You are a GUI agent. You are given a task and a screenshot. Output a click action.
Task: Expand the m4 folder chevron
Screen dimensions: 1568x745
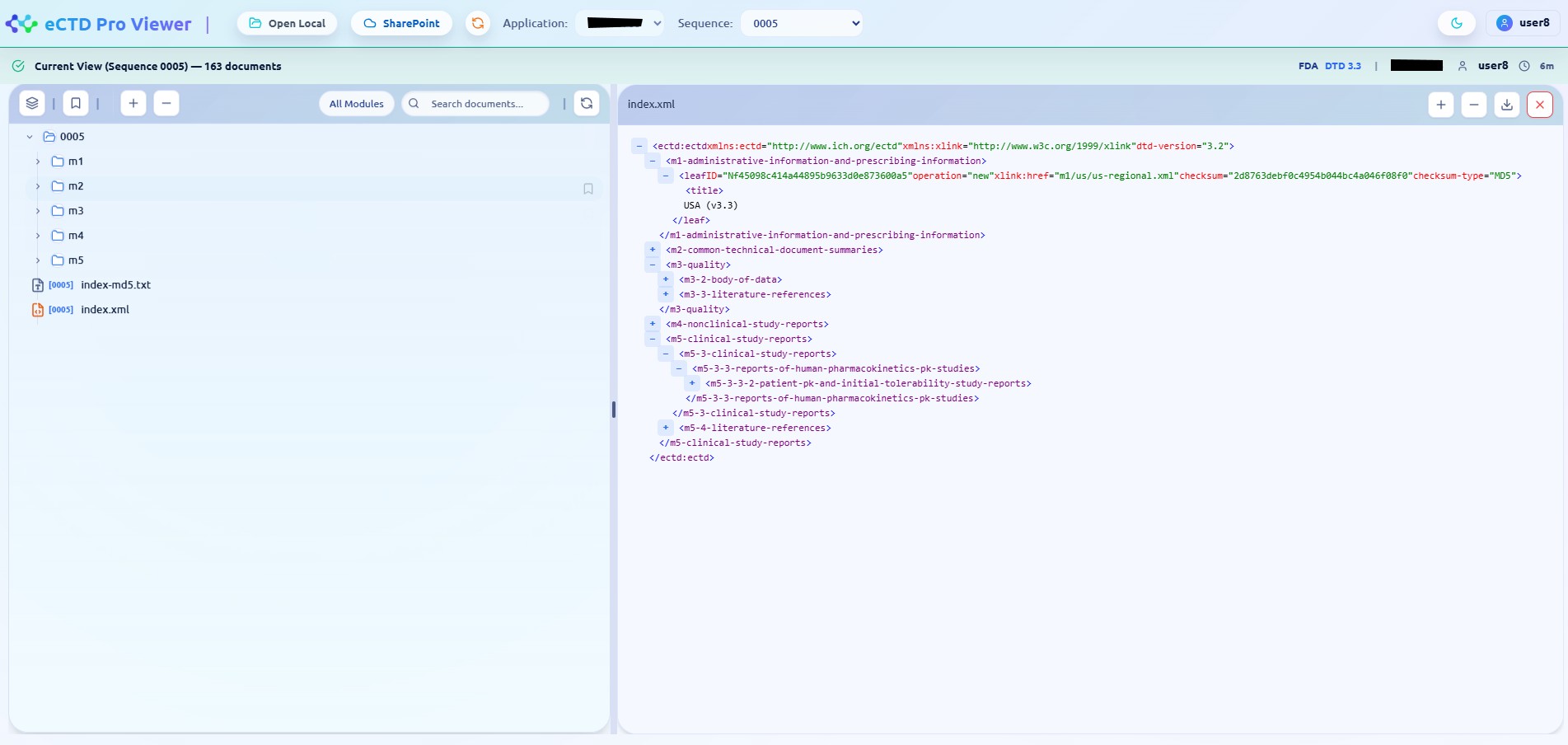pyautogui.click(x=38, y=236)
